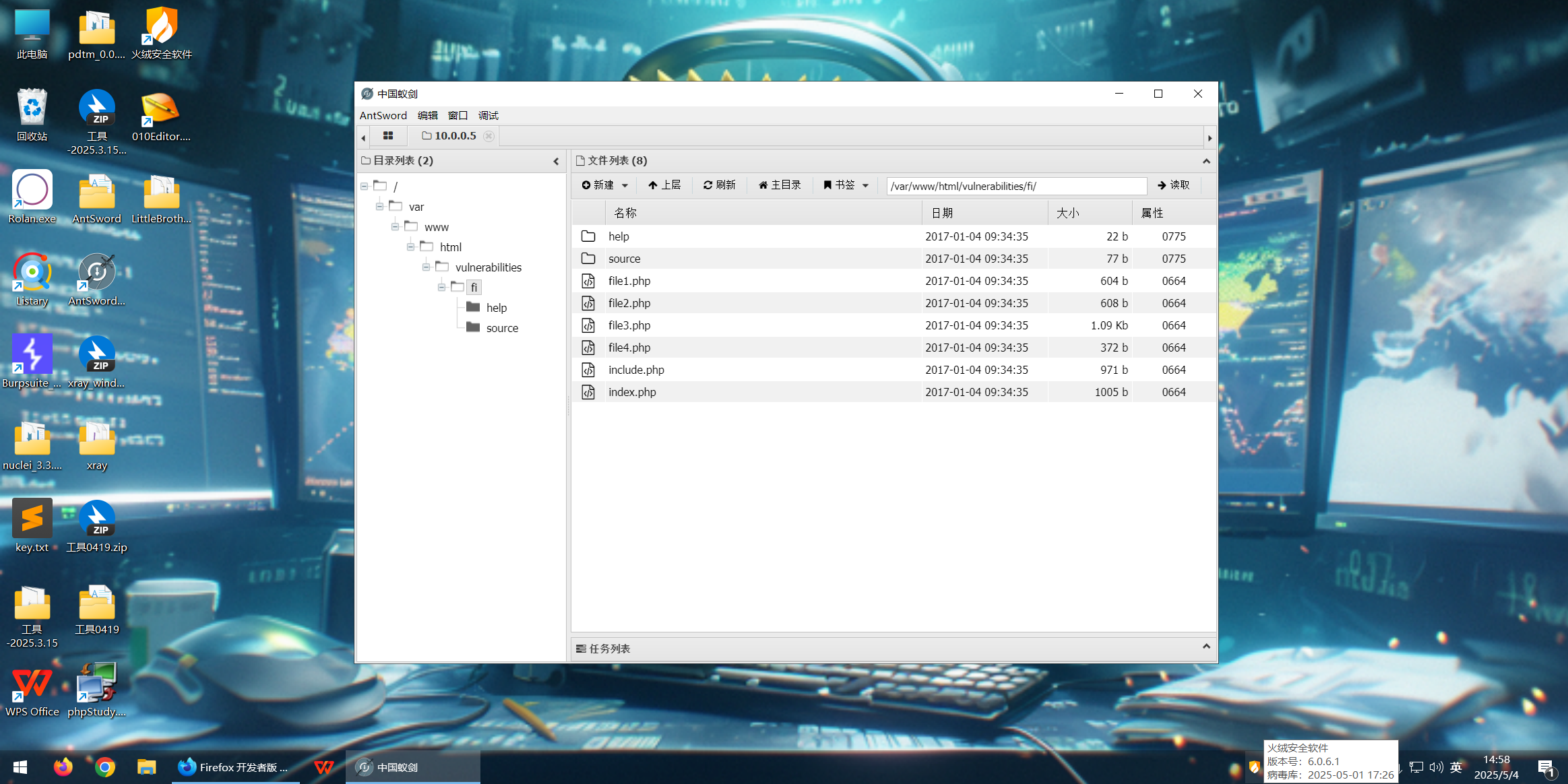Collapse the directory list panel
1568x784 pixels.
[x=556, y=161]
